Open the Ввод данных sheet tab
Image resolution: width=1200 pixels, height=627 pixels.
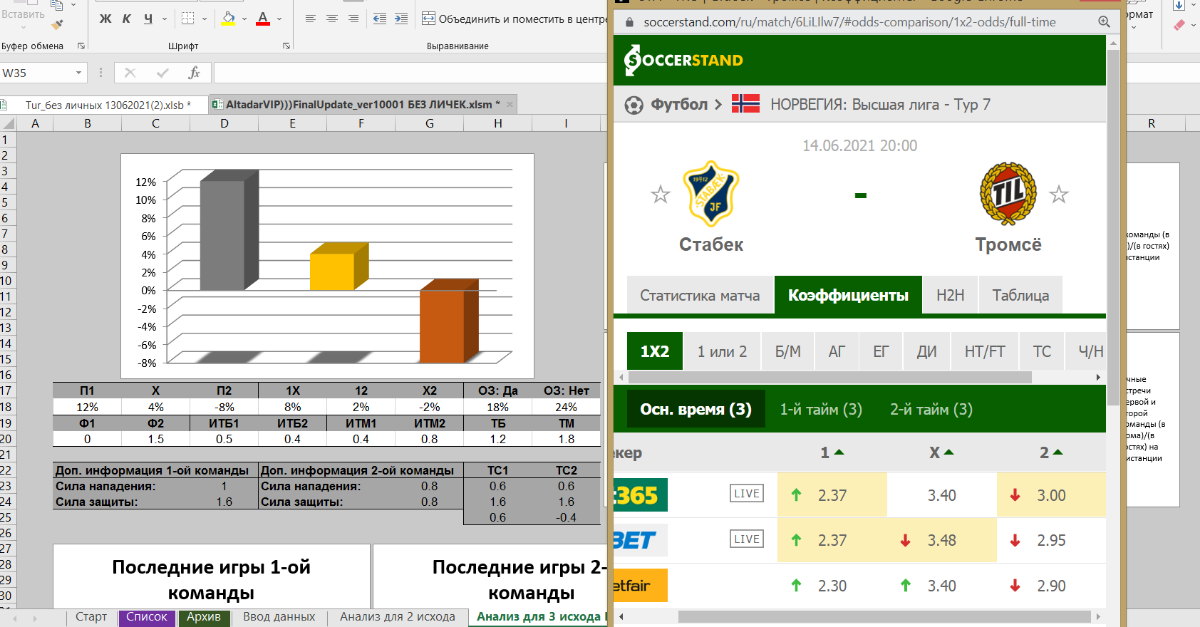(x=279, y=617)
